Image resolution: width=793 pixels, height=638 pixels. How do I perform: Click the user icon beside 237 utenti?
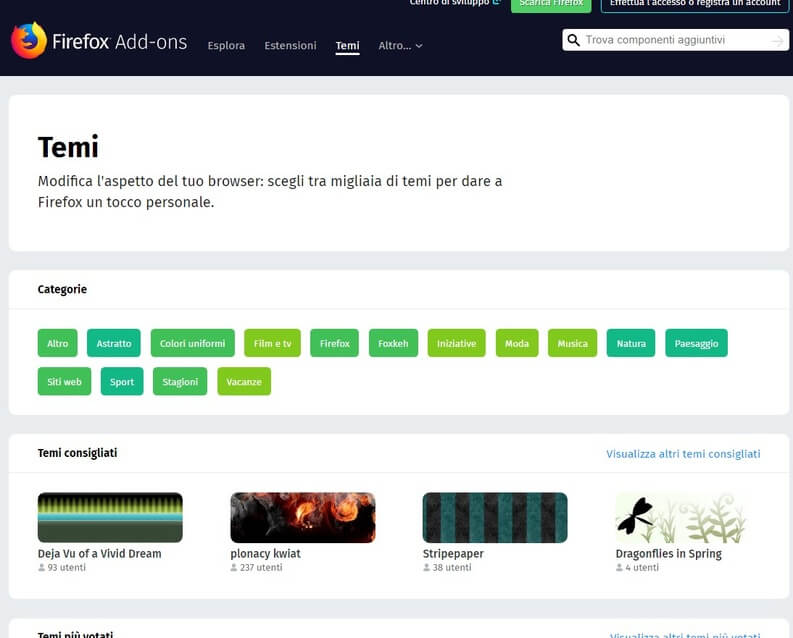[234, 568]
